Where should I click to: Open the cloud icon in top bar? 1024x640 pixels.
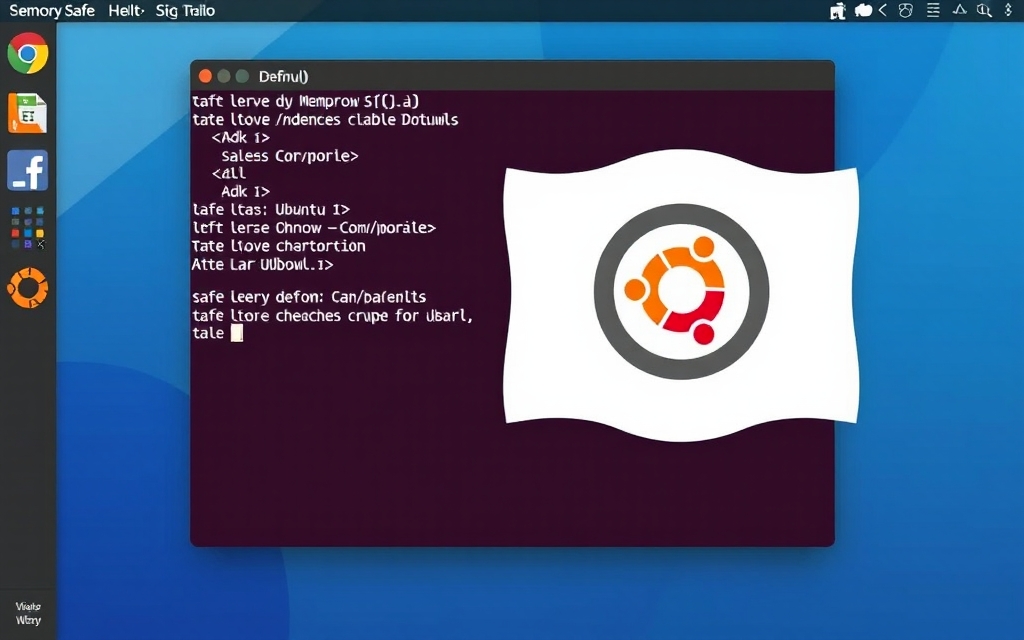click(863, 10)
